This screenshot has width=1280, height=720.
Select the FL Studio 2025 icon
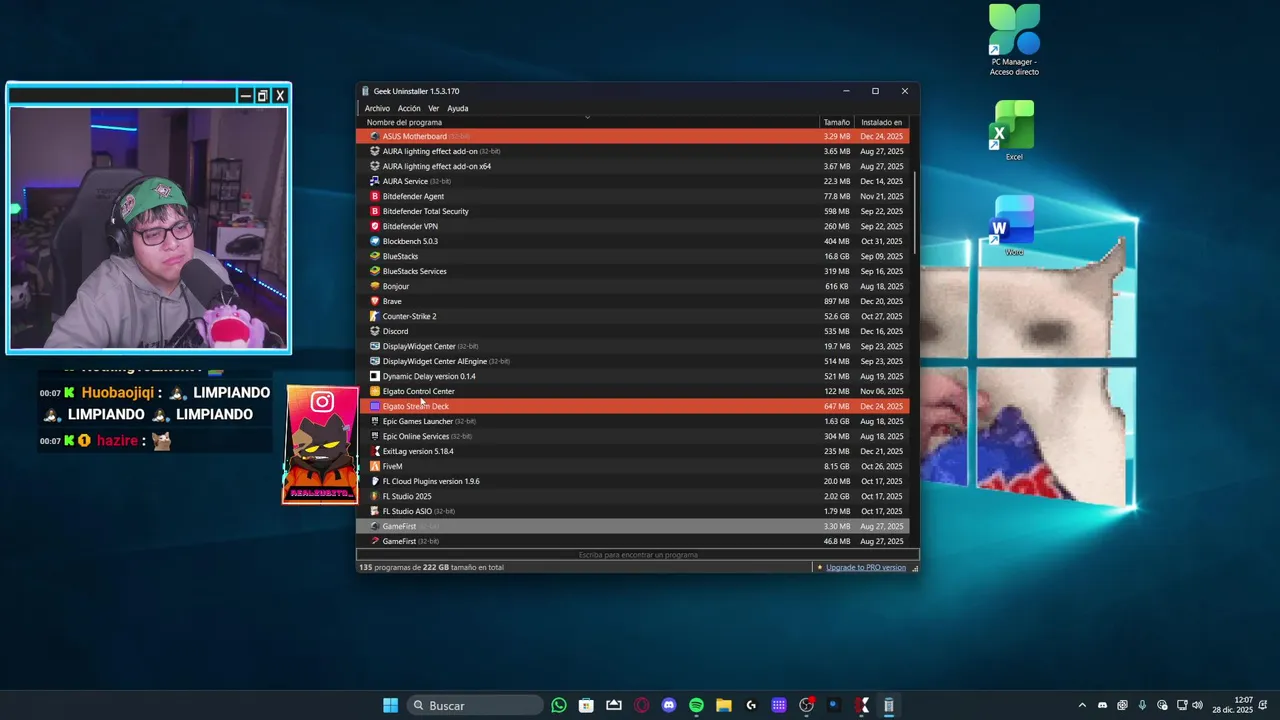[375, 496]
